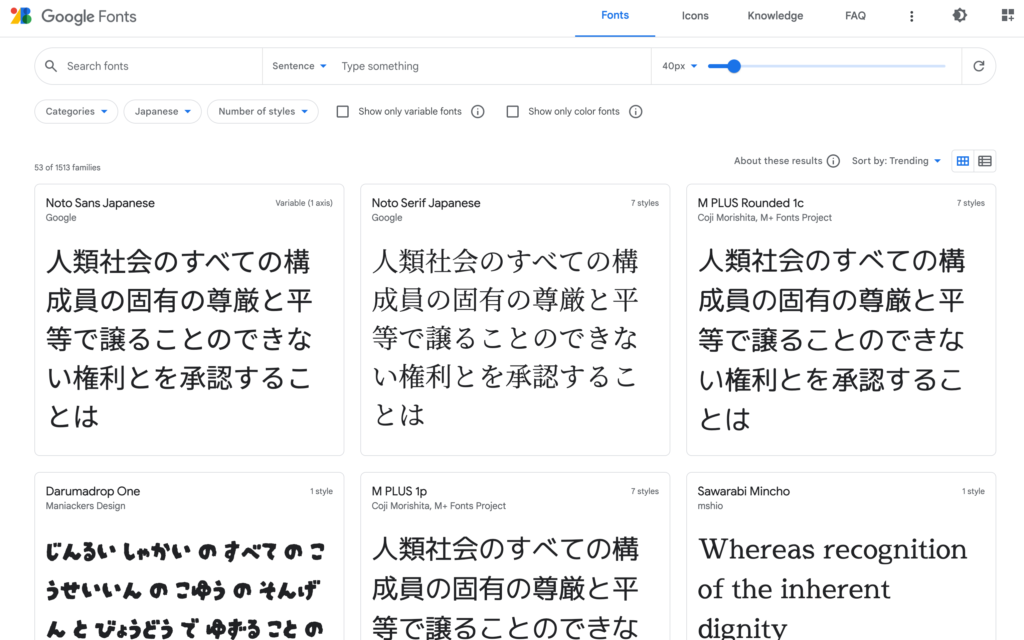The width and height of the screenshot is (1024, 640).
Task: Open the Darumadrop One font
Action: click(93, 491)
